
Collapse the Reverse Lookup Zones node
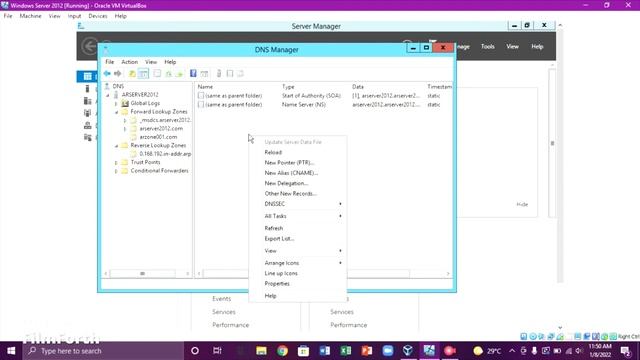click(x=116, y=145)
